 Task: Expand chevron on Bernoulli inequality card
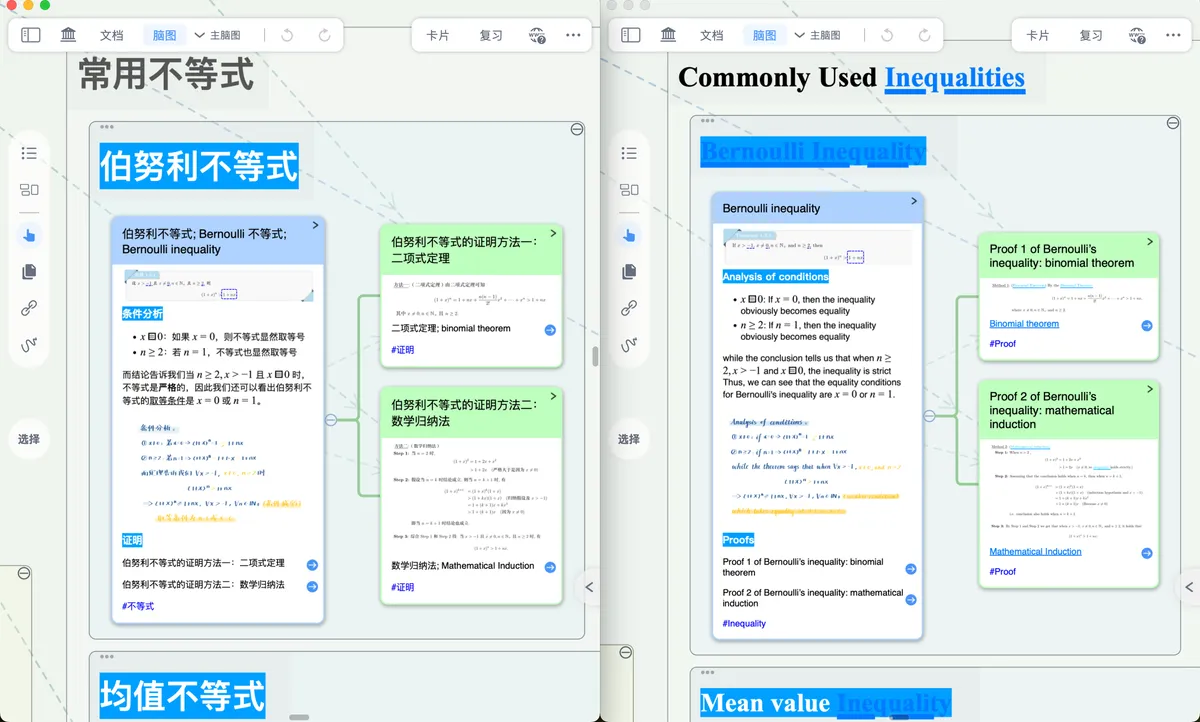tap(913, 201)
